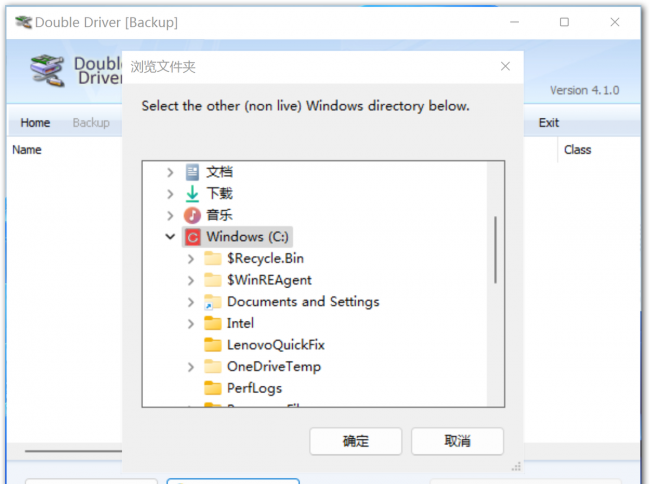Click the Class column header
This screenshot has height=484, width=650.
coord(577,150)
